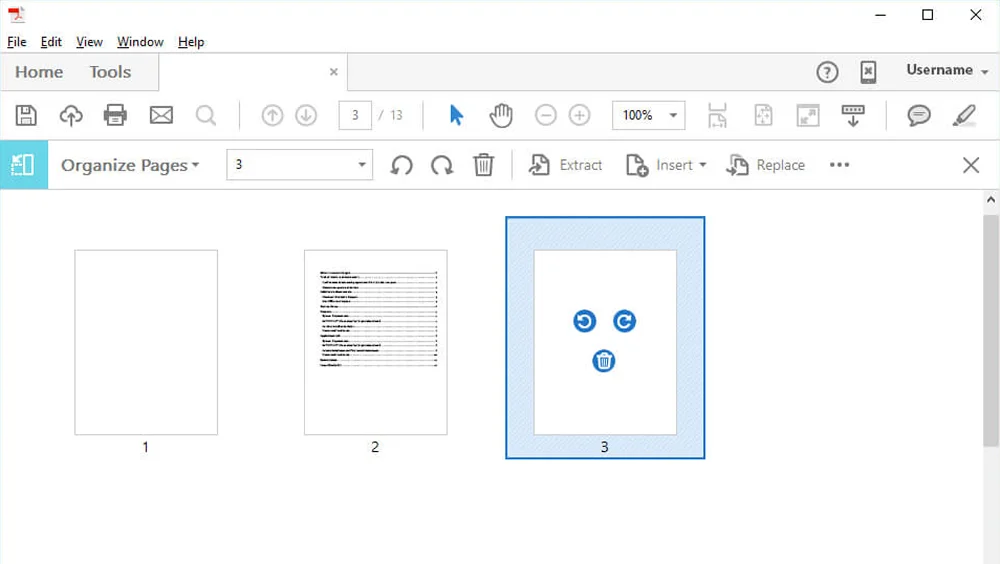Viewport: 1000px width, 564px height.
Task: Expand the 100% zoom level dropdown
Action: point(673,115)
